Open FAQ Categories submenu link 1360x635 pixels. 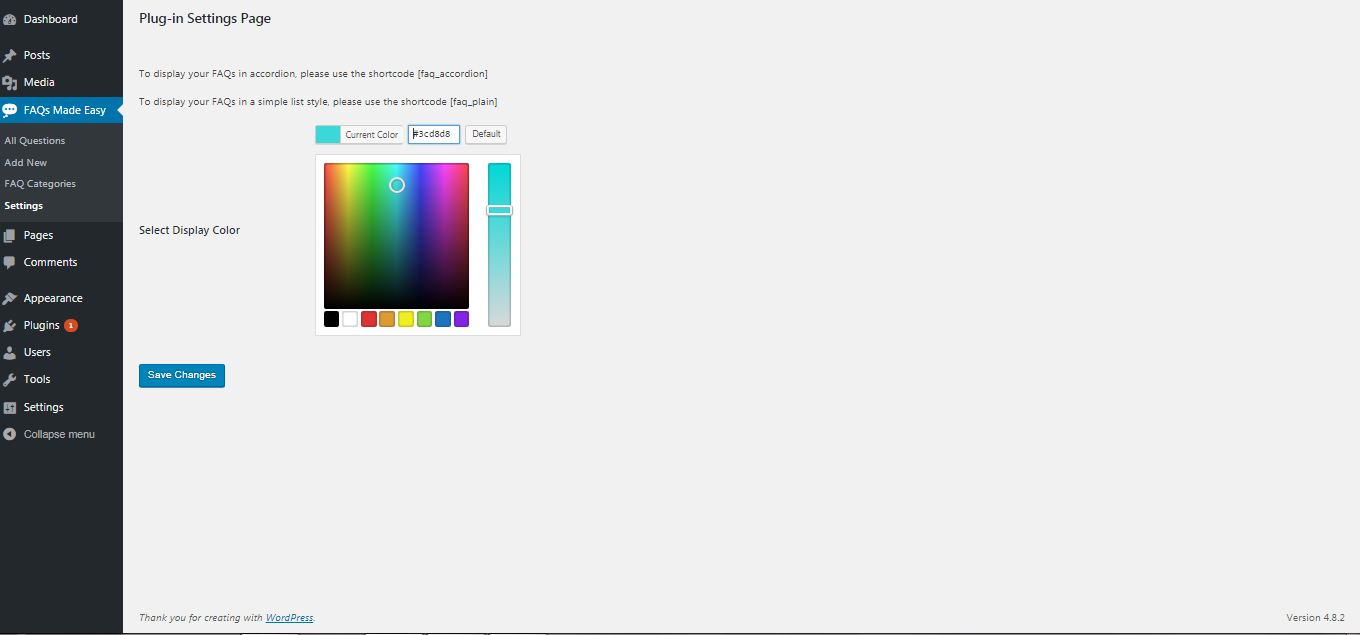point(40,184)
